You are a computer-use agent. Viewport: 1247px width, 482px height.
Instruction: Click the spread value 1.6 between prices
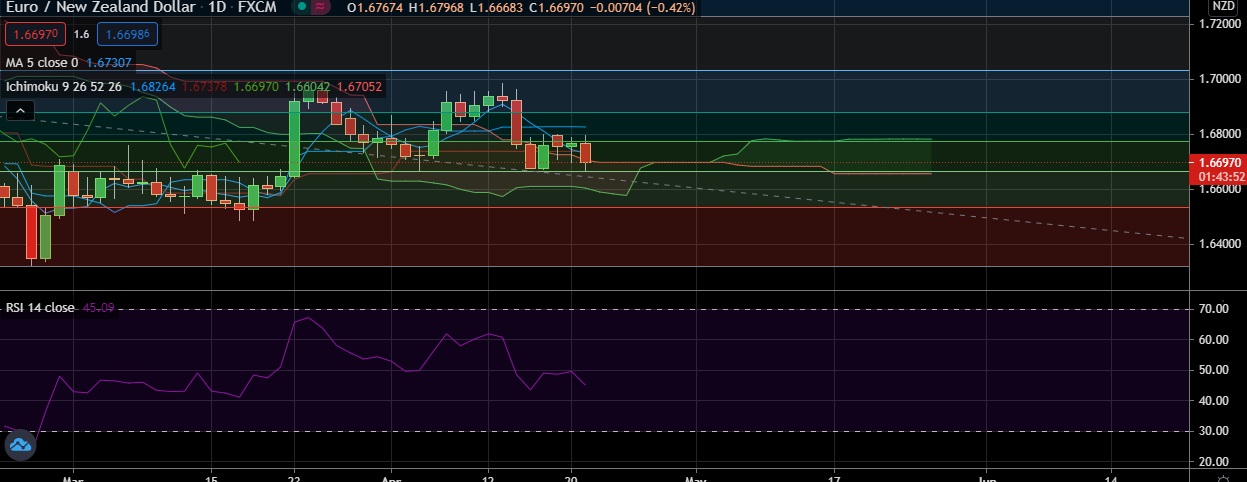(81, 35)
